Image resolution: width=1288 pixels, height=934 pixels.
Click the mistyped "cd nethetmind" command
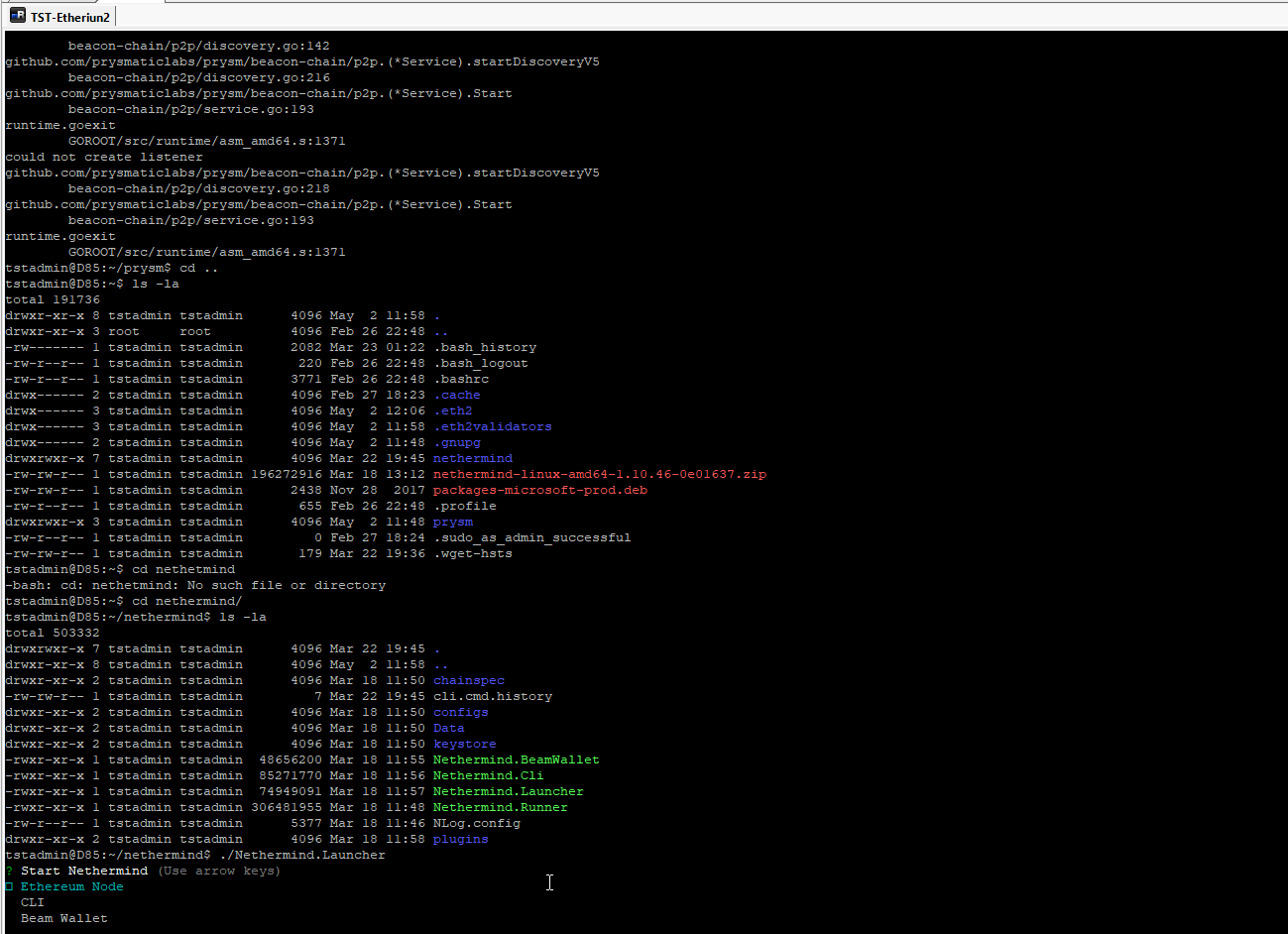coord(183,569)
